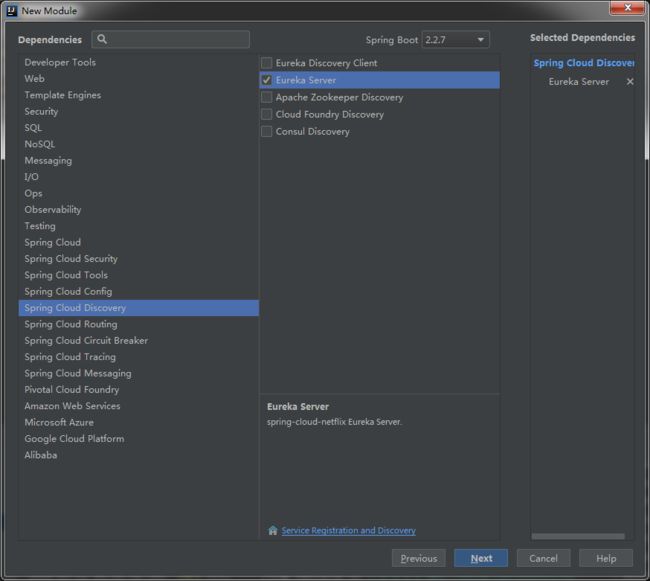Open the Security category

pyautogui.click(x=139, y=111)
